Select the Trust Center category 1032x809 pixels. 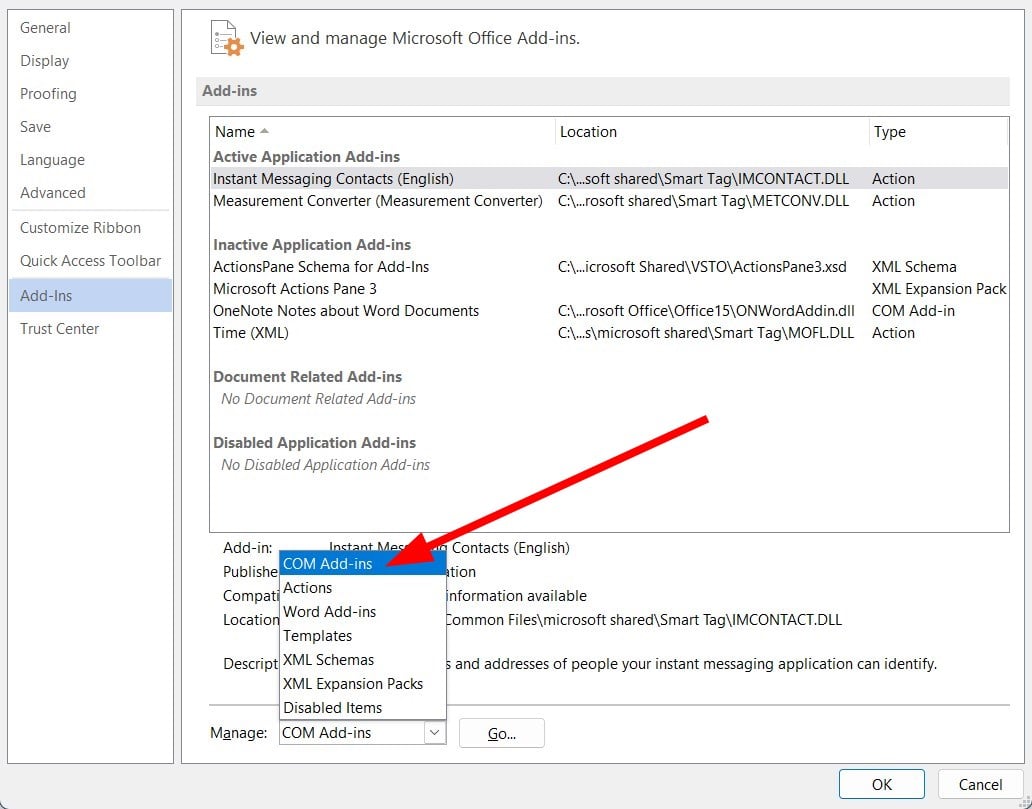[x=60, y=329]
